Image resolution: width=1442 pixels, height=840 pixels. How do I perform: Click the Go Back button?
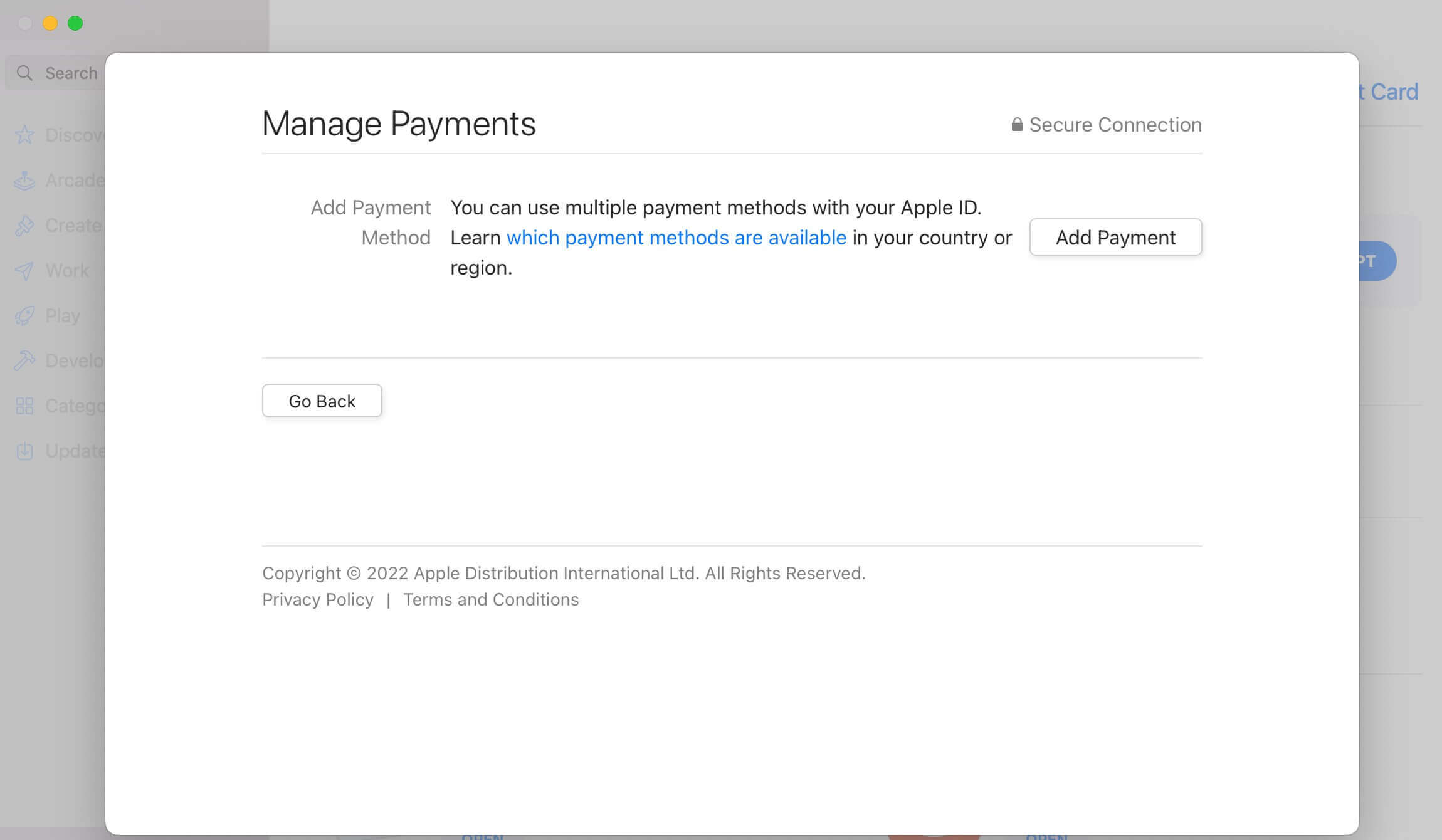[x=321, y=400]
